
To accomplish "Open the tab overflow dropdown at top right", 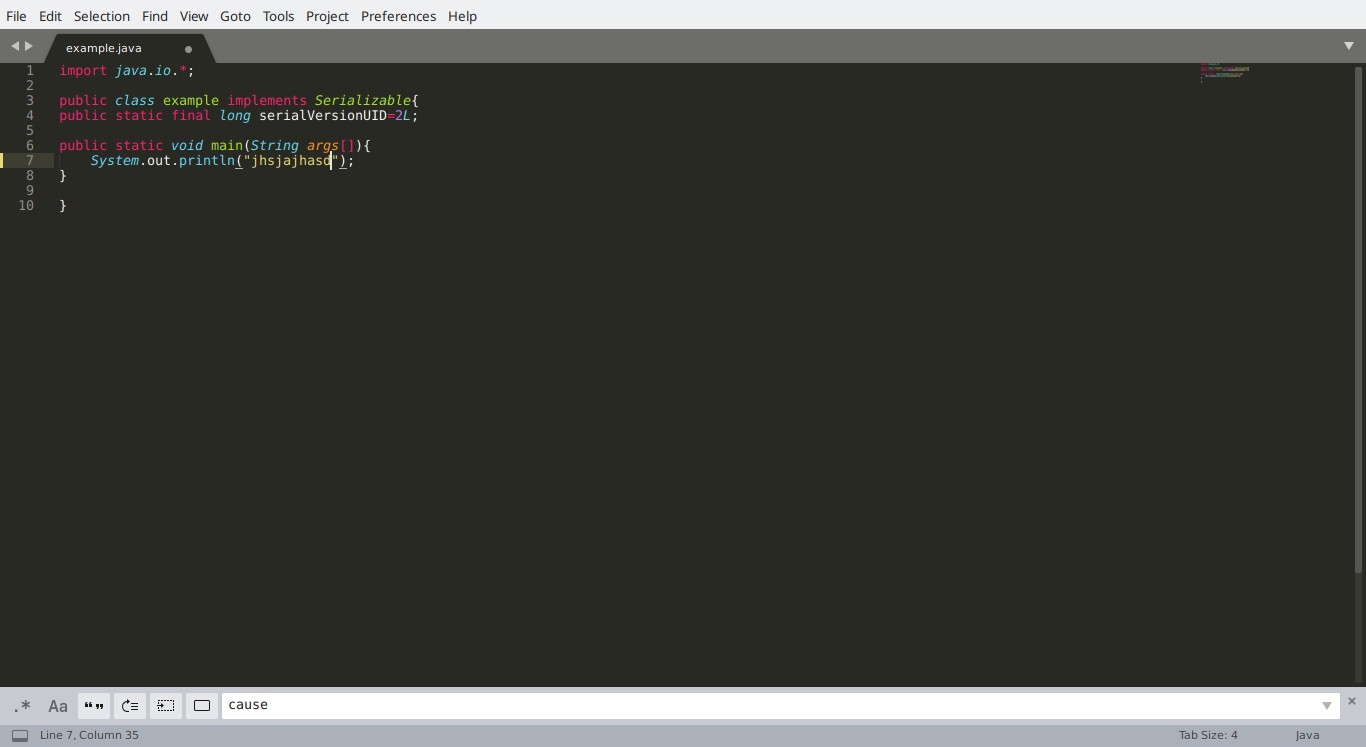I will (1351, 45).
